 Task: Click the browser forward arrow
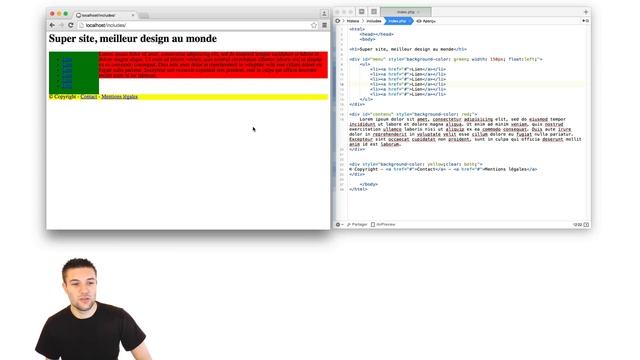pos(61,25)
